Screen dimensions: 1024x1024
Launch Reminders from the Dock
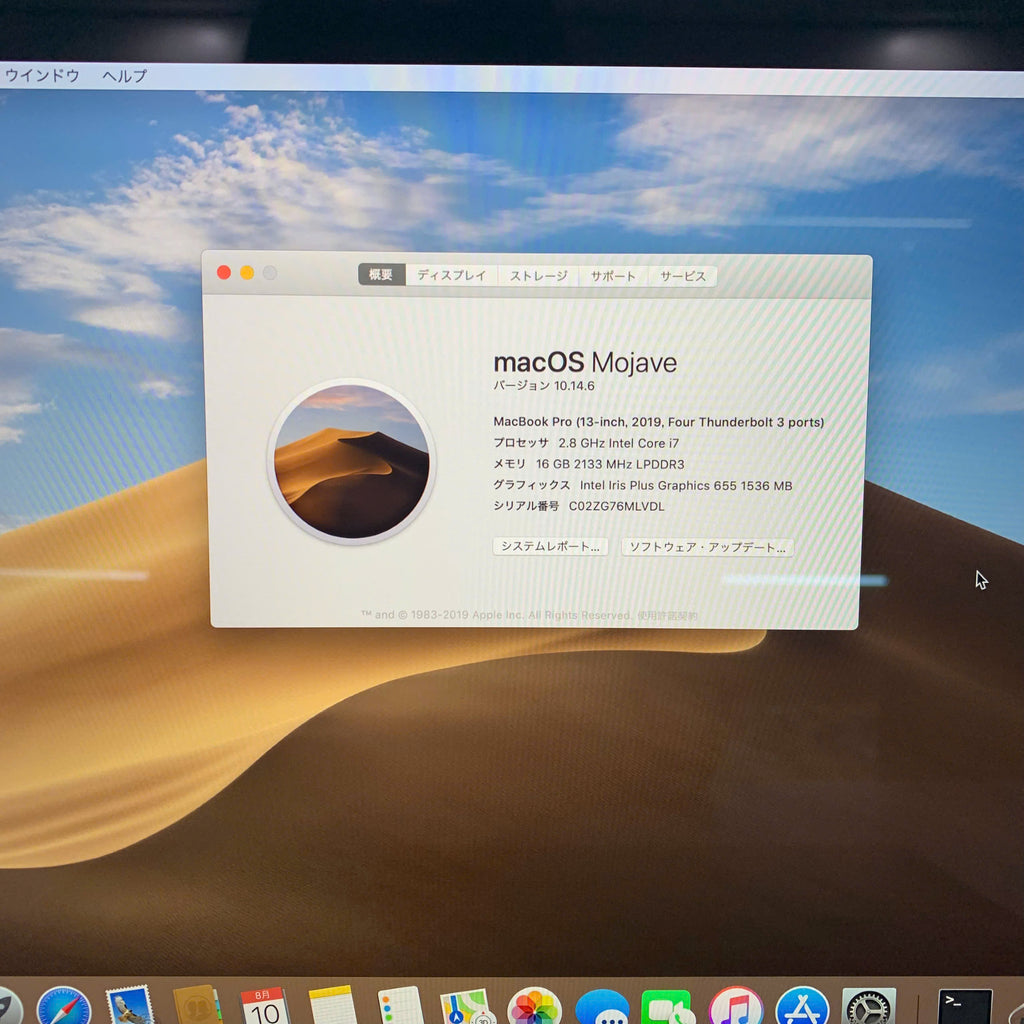[400, 1006]
